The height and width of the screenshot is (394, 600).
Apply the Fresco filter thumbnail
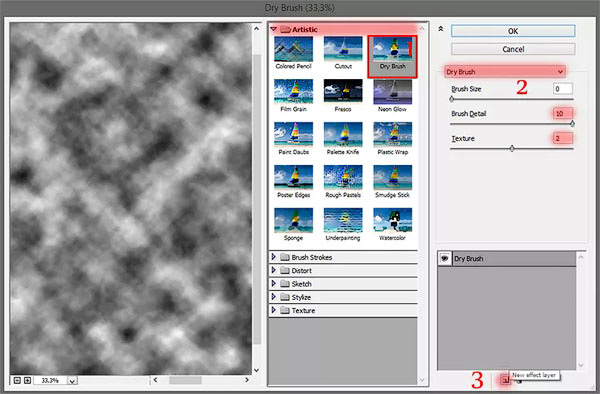[343, 92]
